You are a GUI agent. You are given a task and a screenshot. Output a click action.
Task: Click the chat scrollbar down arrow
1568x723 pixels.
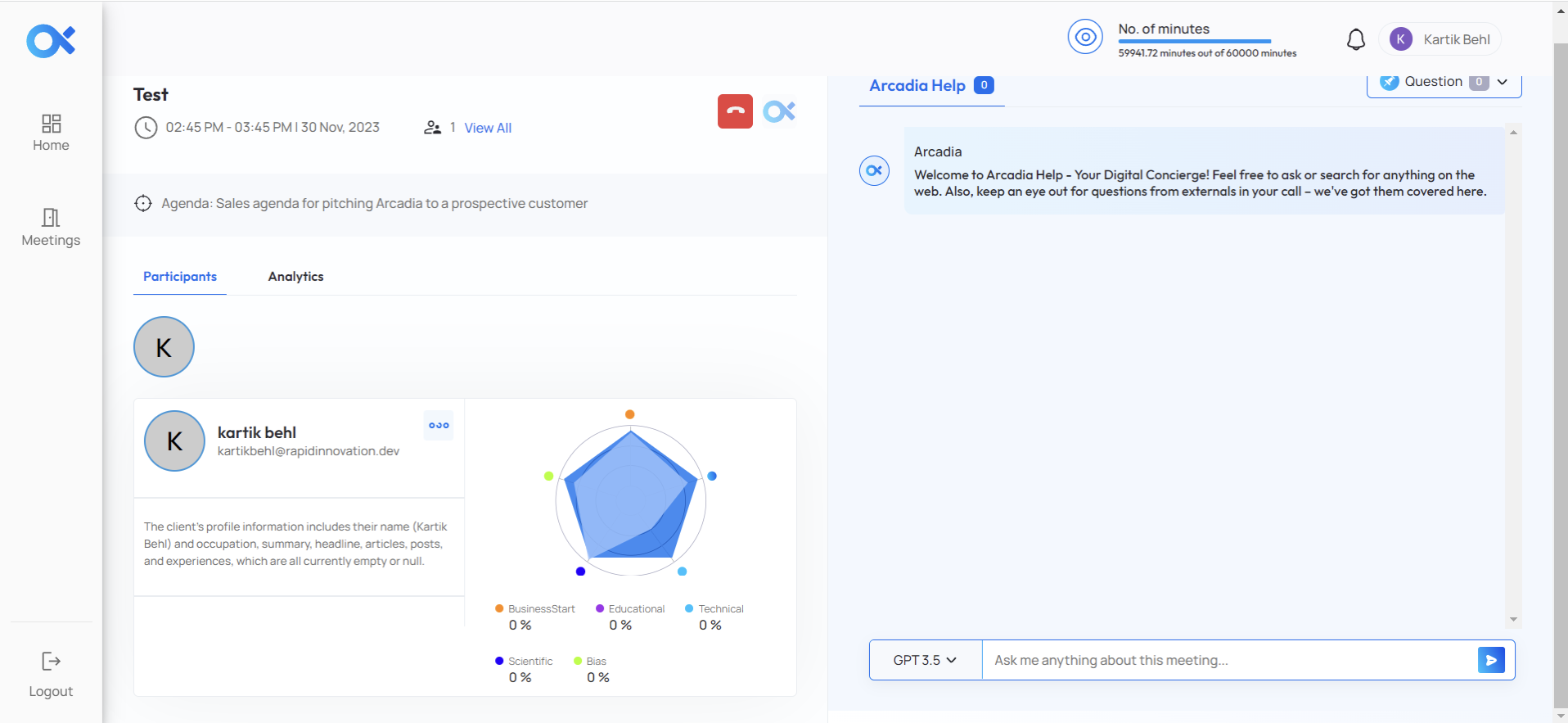coord(1513,620)
